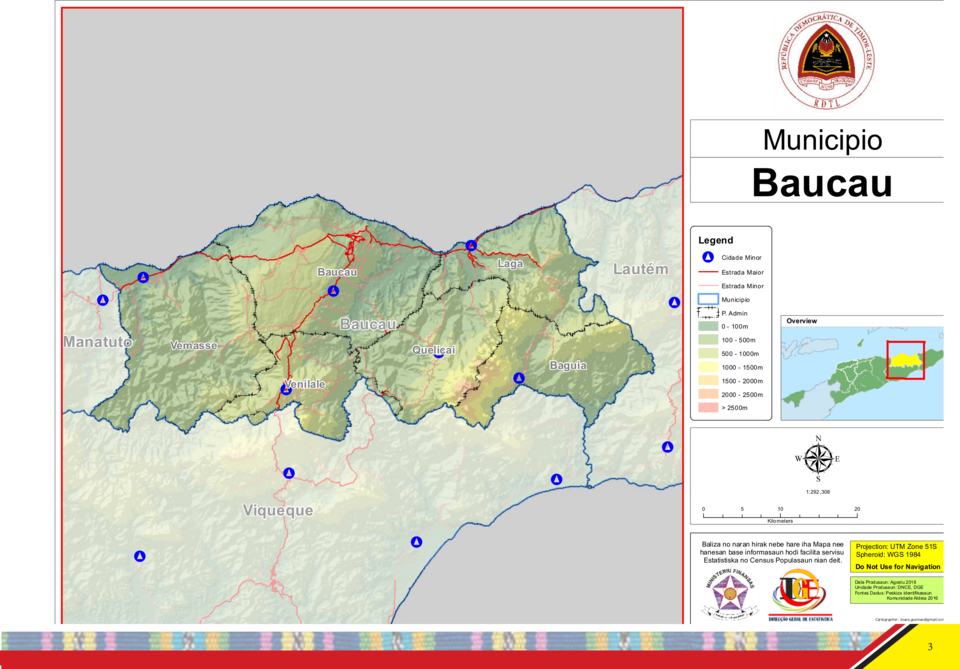
Task: Click the 1000 - 1500m yellow swatch
Action: coord(708,367)
